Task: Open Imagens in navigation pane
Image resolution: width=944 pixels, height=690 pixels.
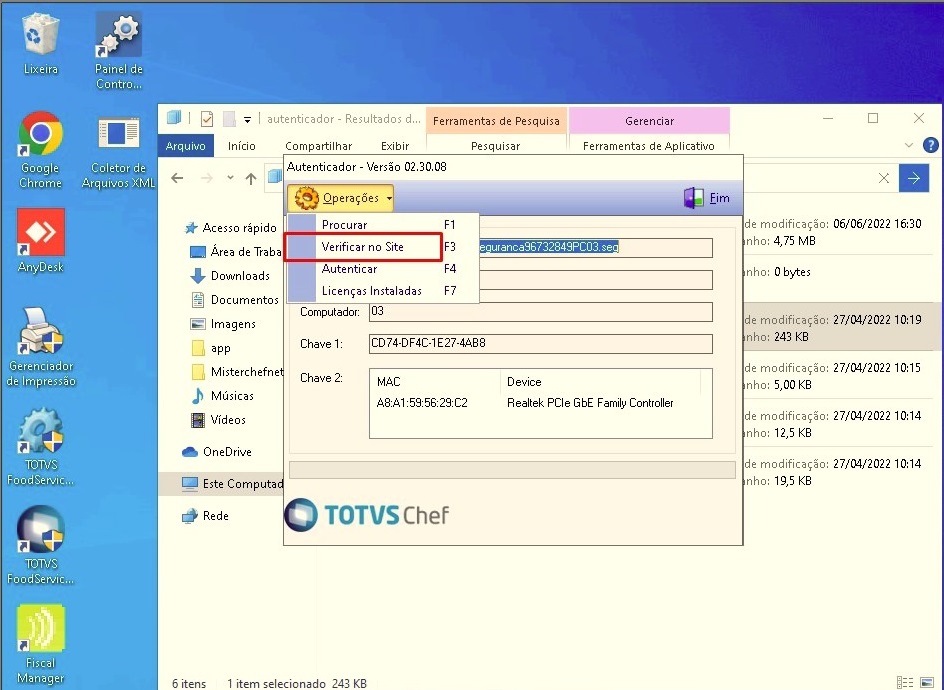Action: point(223,324)
